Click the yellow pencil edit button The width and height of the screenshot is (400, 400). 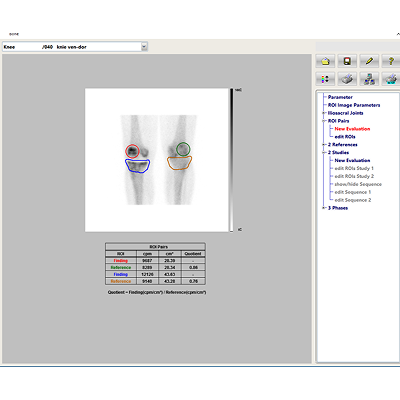tap(369, 61)
